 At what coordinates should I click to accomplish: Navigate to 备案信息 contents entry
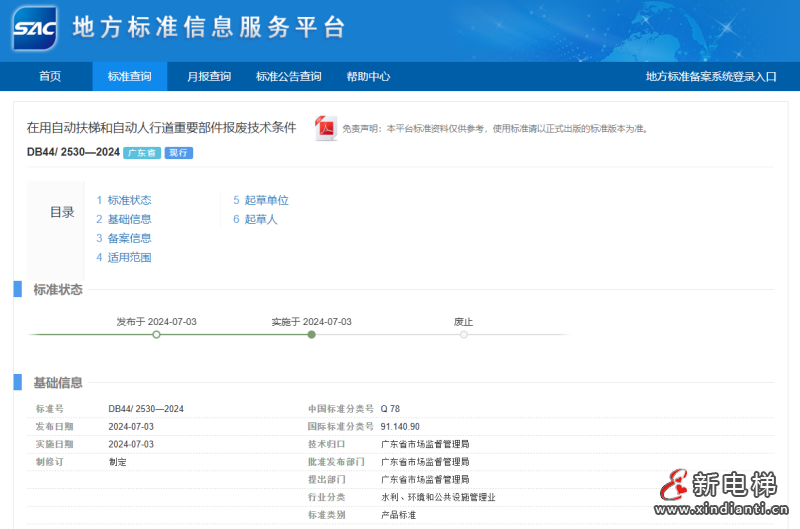point(129,238)
